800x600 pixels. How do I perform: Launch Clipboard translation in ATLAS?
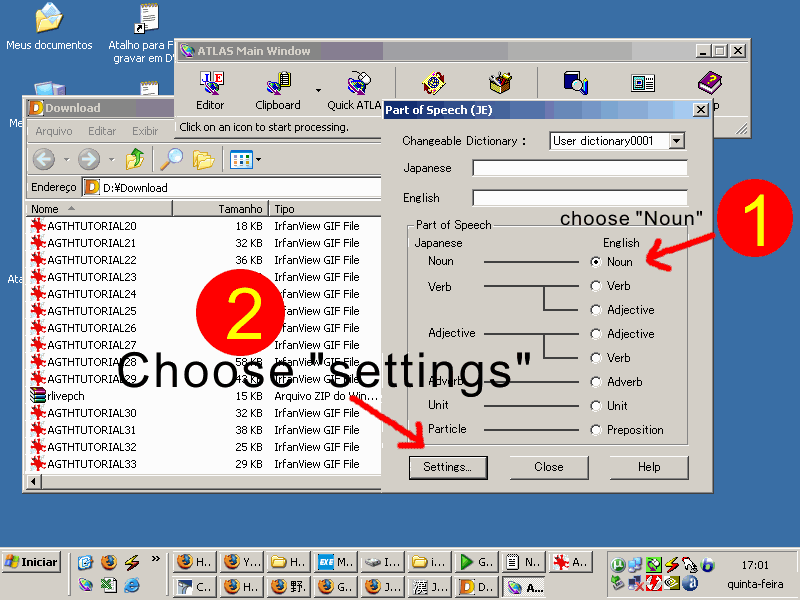278,90
